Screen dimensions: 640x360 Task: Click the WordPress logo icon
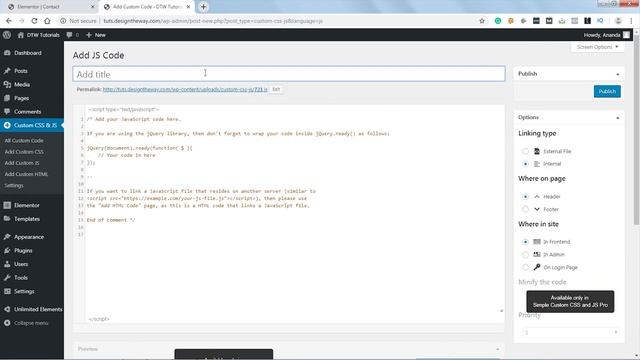7,35
